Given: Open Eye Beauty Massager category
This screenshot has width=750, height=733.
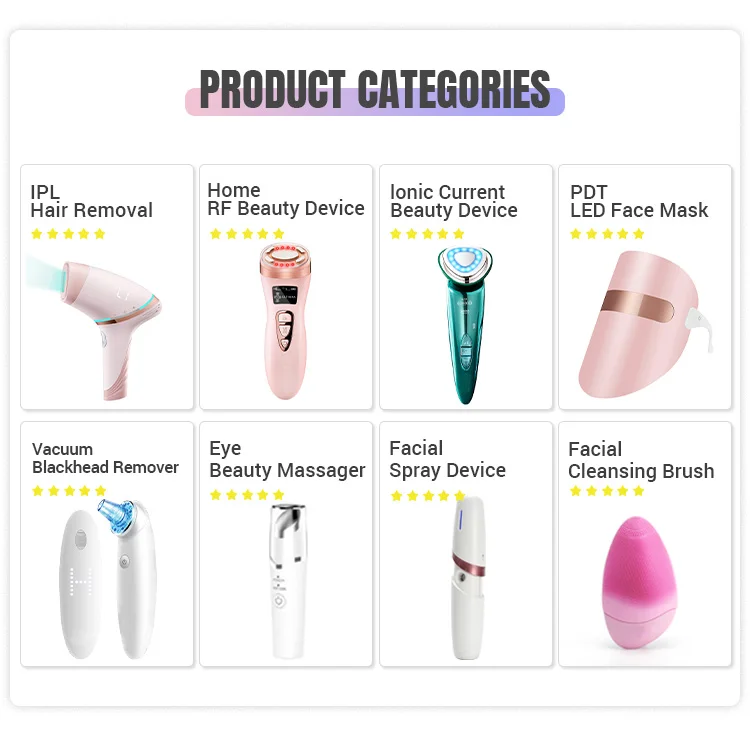Looking at the screenshot, I should [287, 460].
